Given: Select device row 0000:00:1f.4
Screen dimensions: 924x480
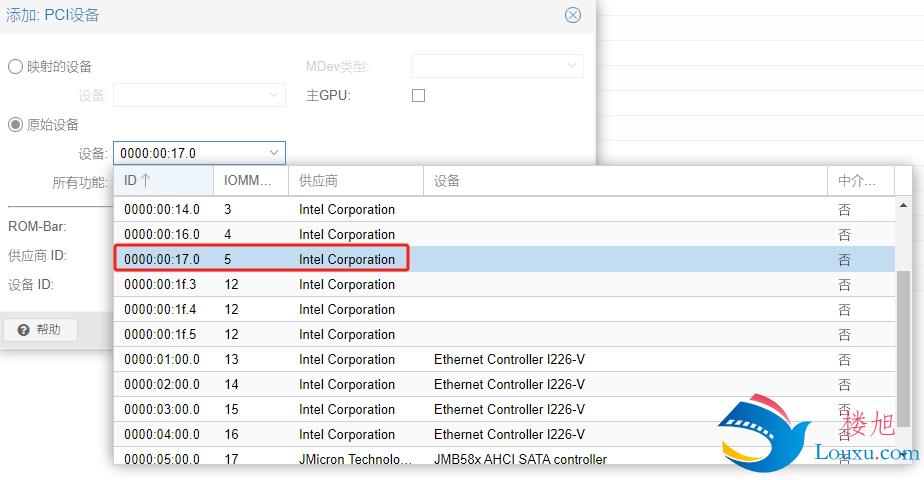Looking at the screenshot, I should [x=504, y=309].
